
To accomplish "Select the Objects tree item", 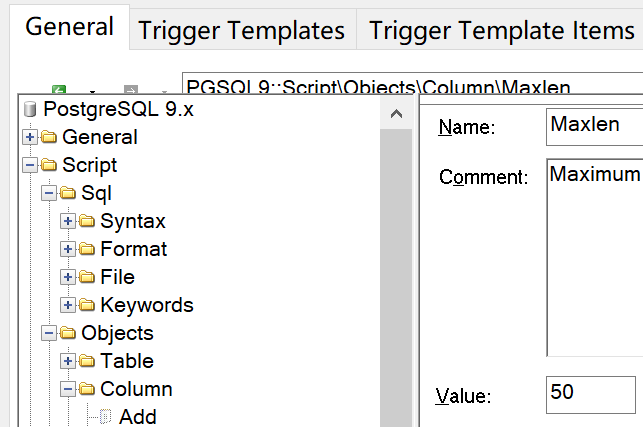I will tap(117, 333).
